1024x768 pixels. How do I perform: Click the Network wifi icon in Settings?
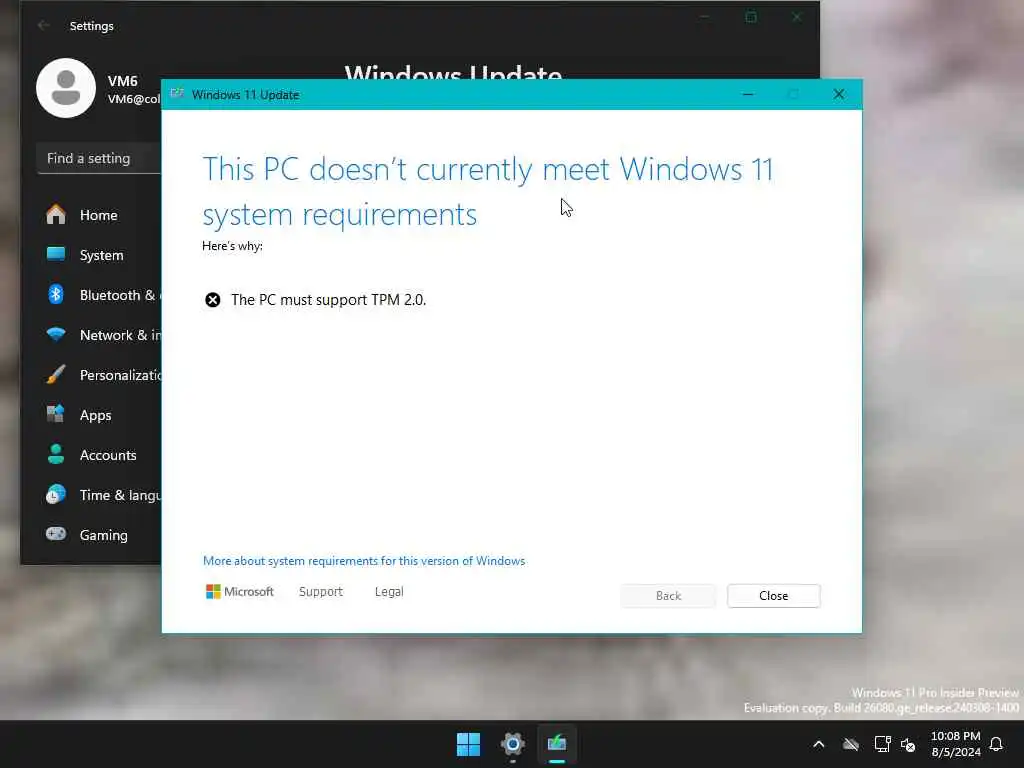pos(56,334)
